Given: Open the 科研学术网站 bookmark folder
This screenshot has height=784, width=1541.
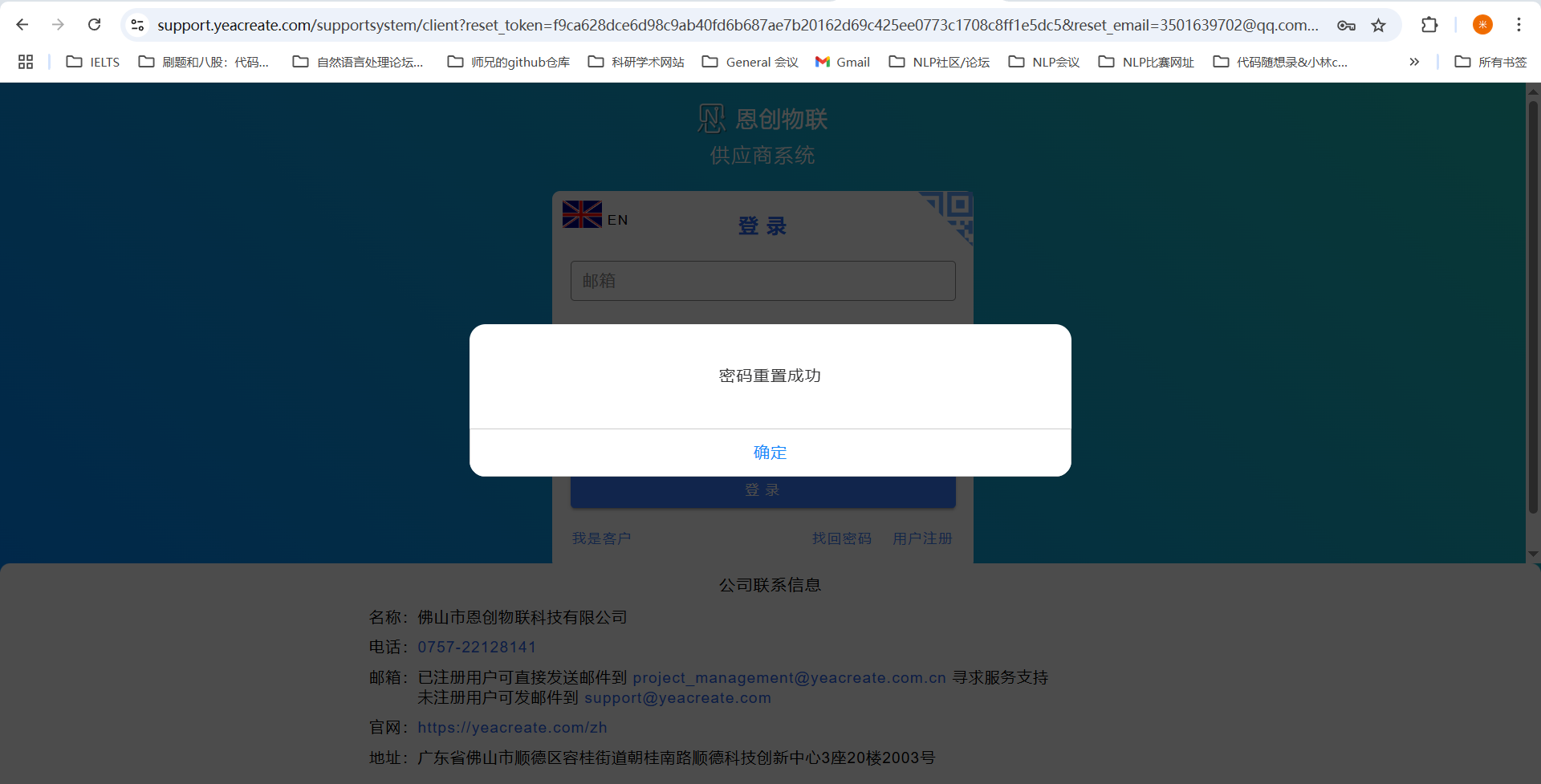Looking at the screenshot, I should pyautogui.click(x=636, y=62).
